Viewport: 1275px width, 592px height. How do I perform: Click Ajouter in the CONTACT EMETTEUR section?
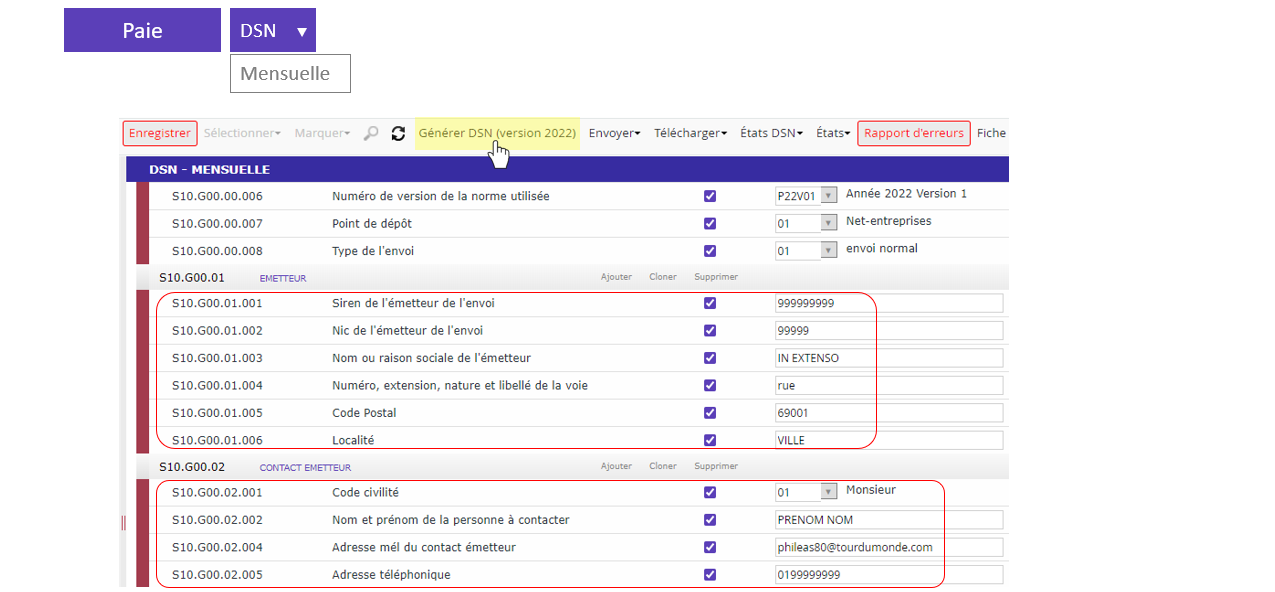[x=616, y=466]
